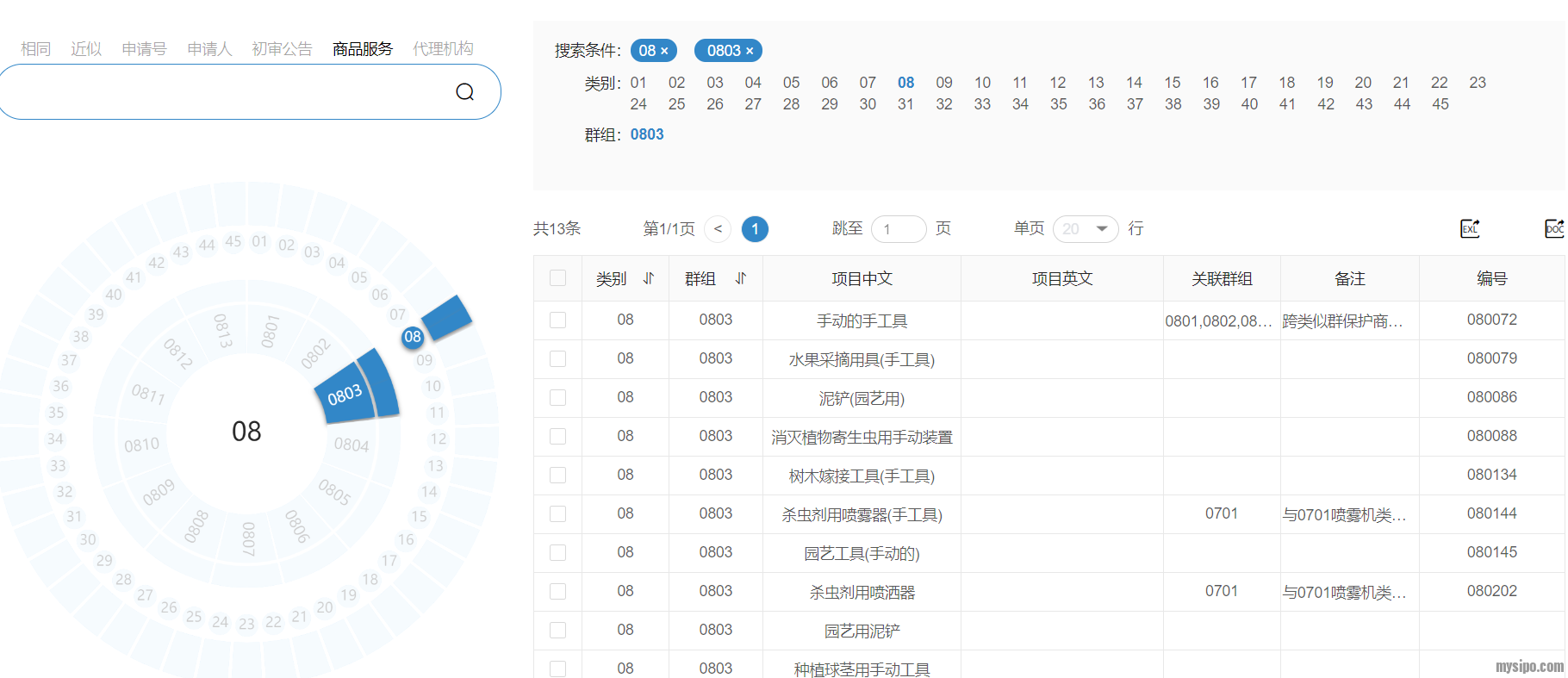Remove the 08 search condition tag

coord(664,51)
